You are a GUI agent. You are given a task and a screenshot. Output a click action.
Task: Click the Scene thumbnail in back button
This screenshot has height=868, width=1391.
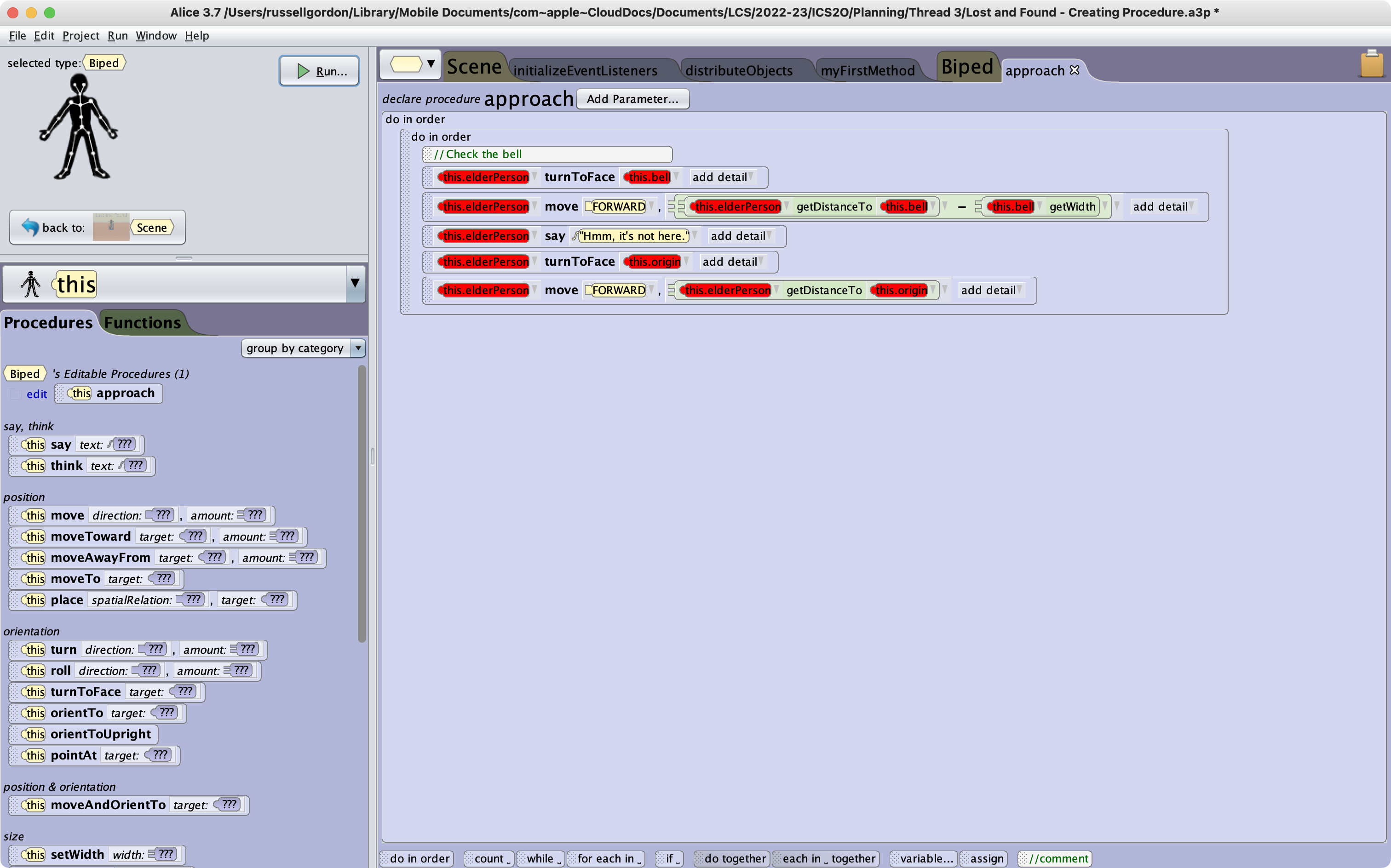(x=111, y=227)
